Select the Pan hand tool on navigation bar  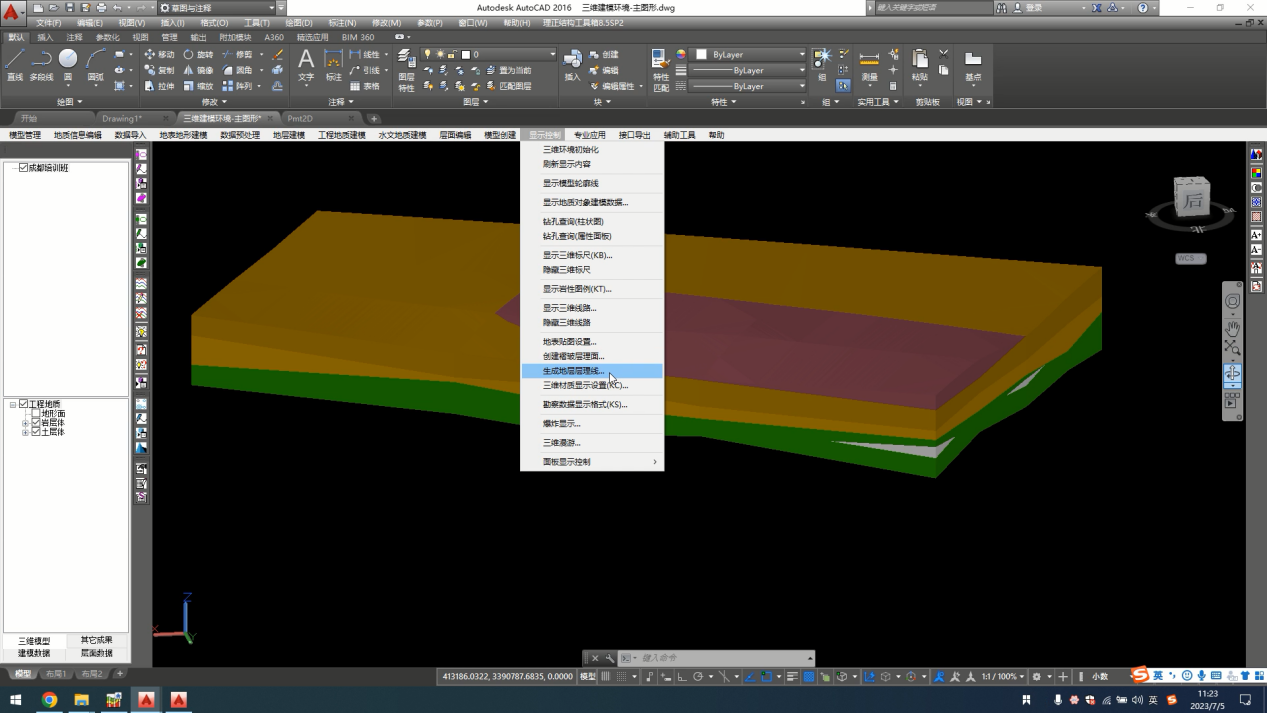coord(1232,327)
